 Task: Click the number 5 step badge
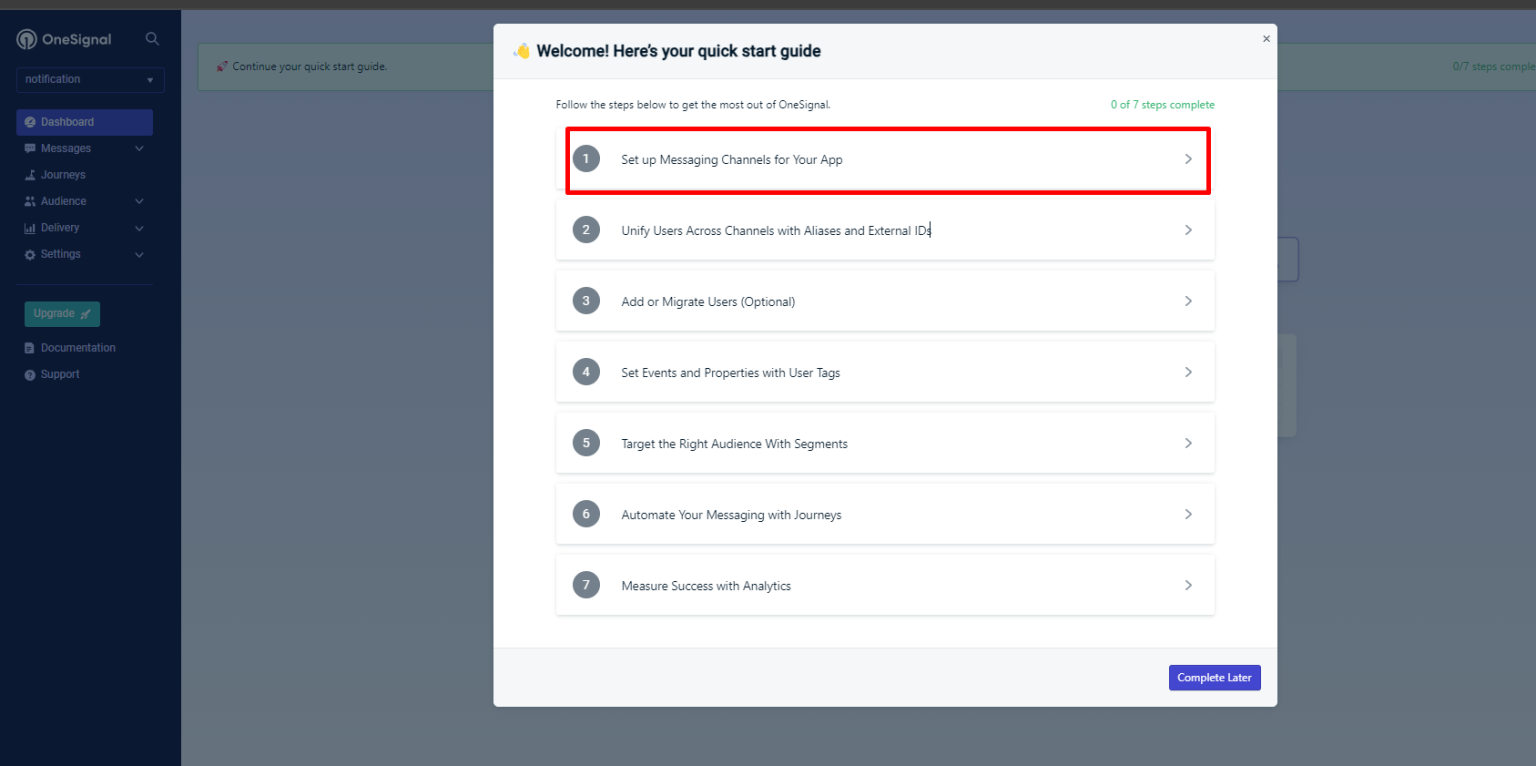586,443
